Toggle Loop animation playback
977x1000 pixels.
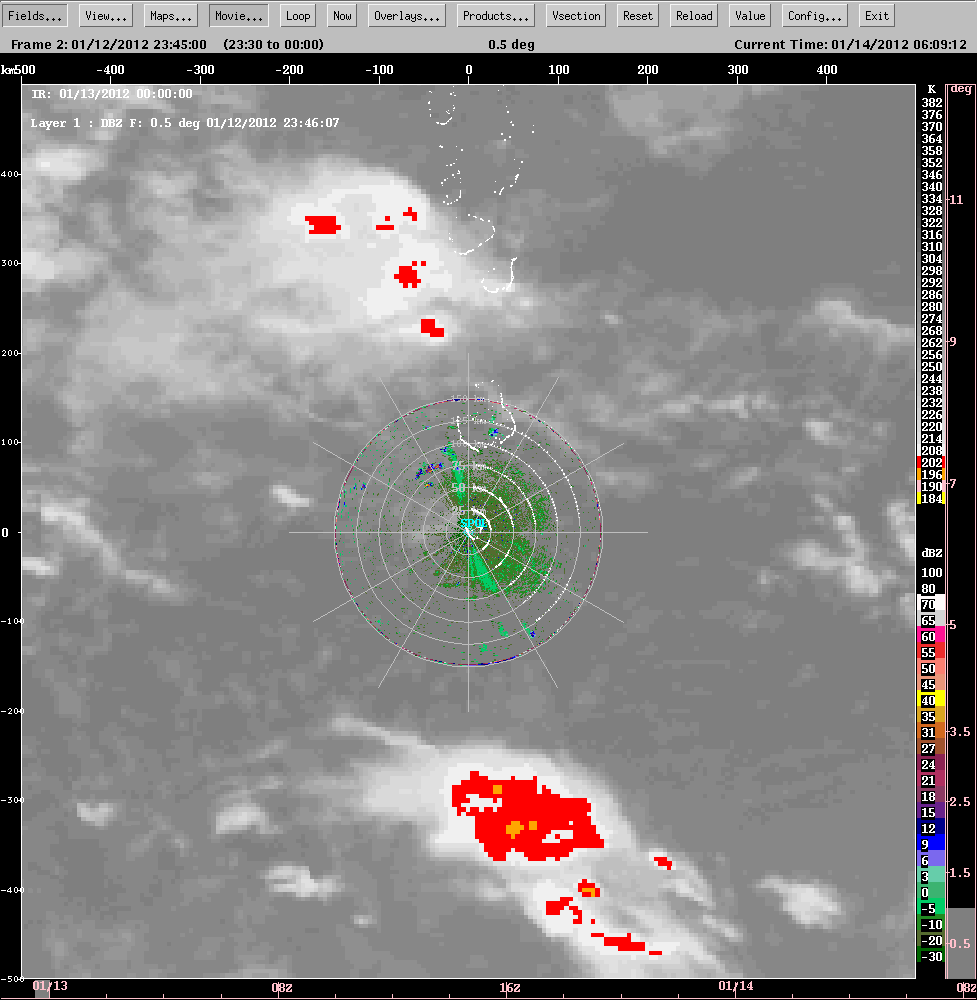(298, 16)
